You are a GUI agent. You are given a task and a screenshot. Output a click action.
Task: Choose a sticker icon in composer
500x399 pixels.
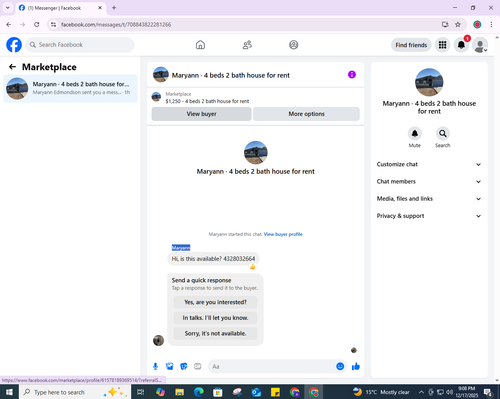tap(184, 367)
